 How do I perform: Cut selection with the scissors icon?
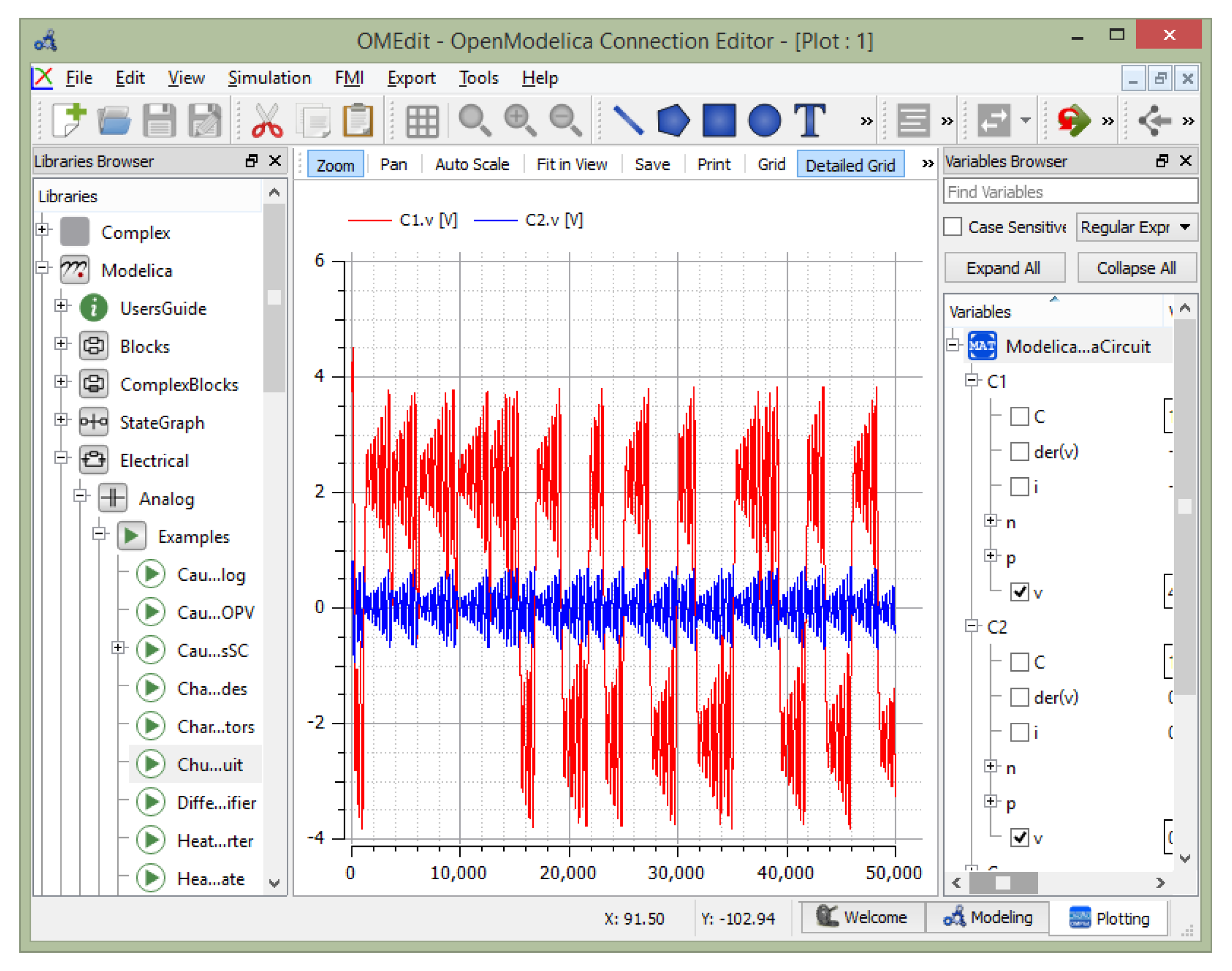pos(267,120)
